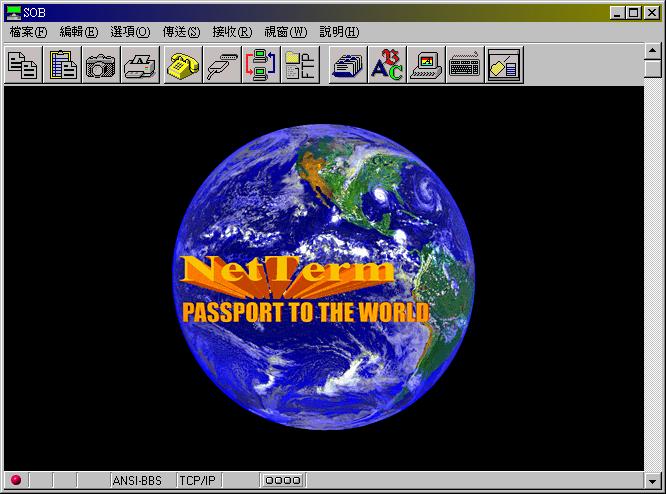Click the copy documents toolbar icon
666x494 pixels.
point(23,65)
